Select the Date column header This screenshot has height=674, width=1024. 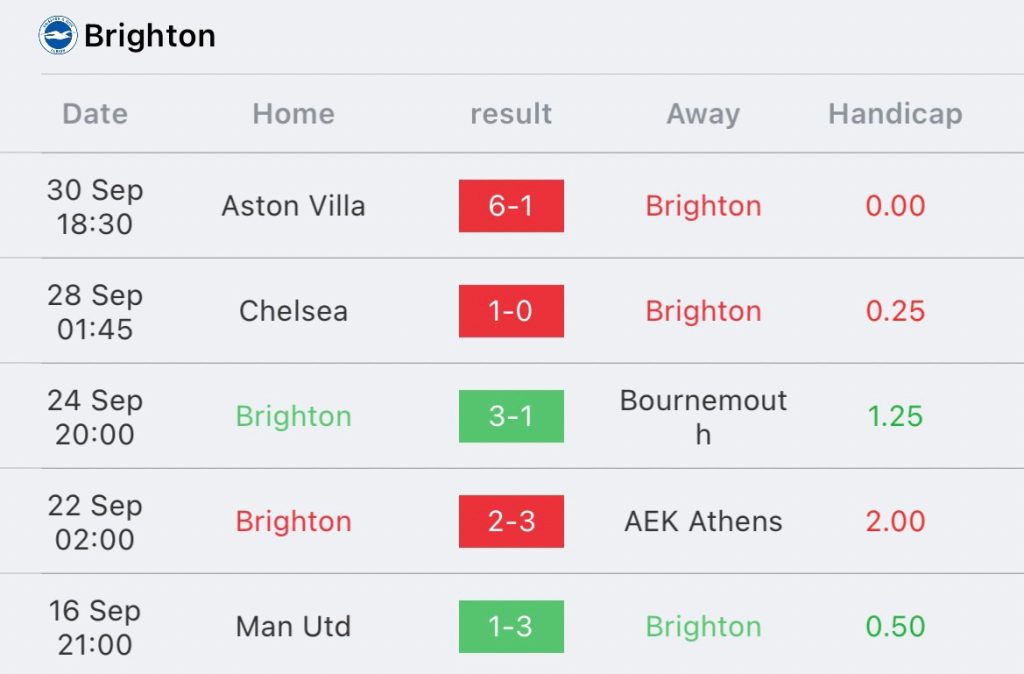tap(95, 114)
